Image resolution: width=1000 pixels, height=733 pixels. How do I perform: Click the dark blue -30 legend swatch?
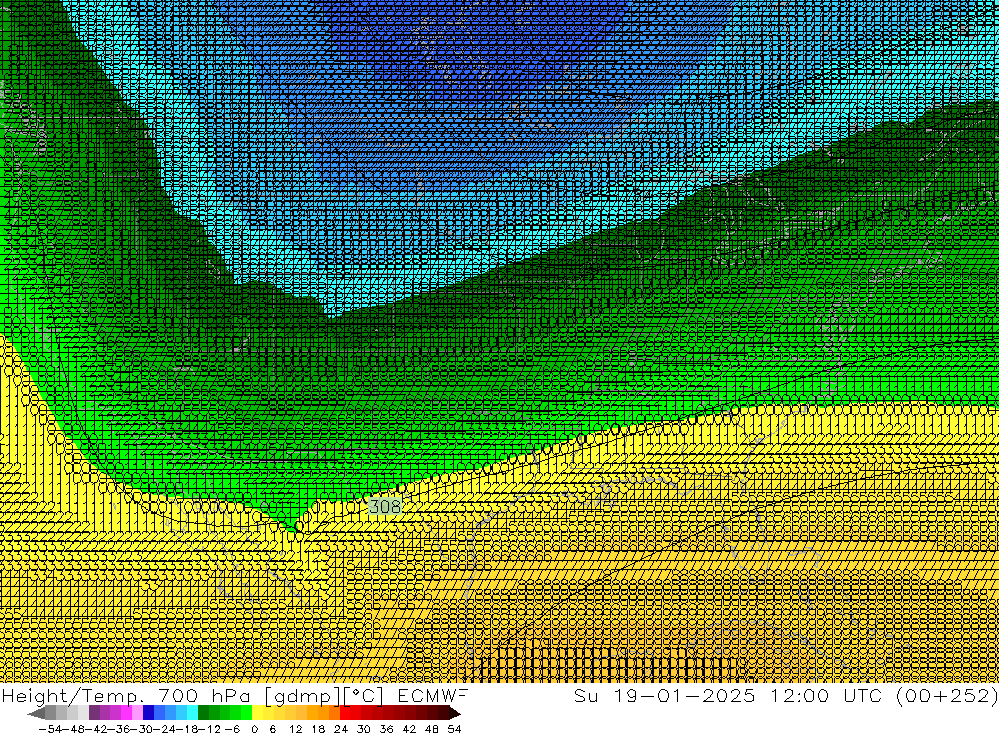148,713
